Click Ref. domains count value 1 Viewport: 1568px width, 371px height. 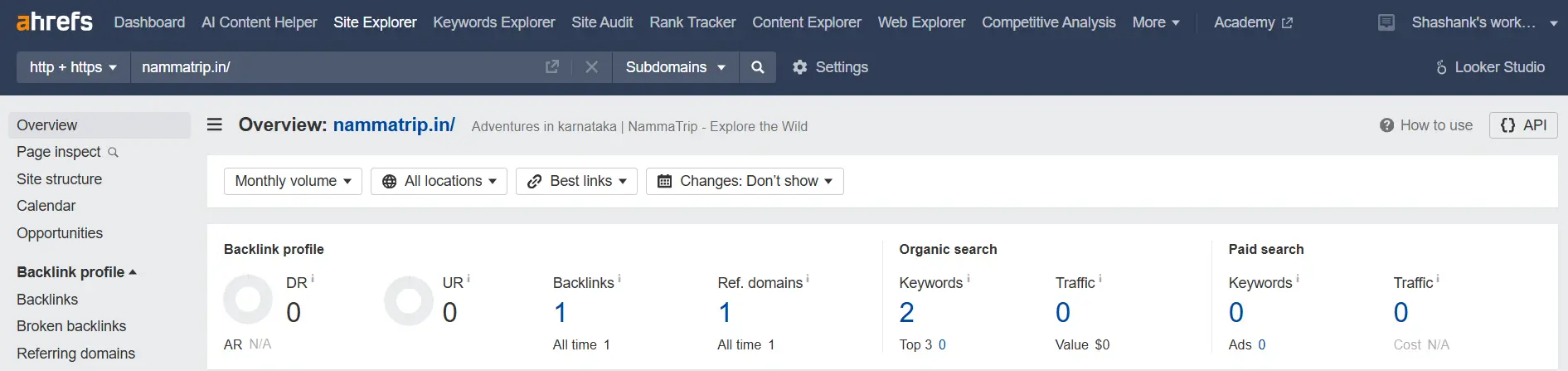(x=725, y=313)
